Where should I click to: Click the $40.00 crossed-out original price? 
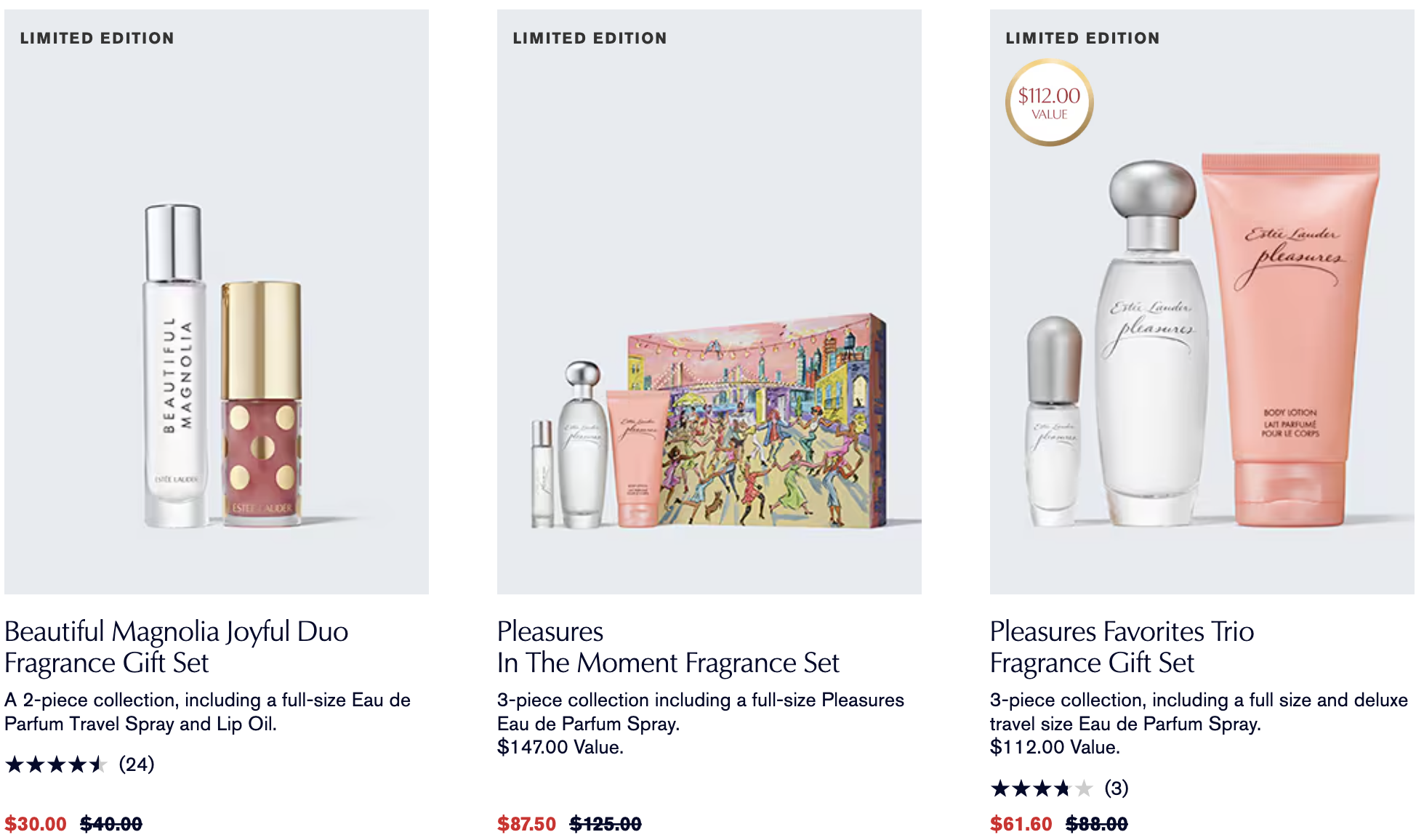click(x=111, y=824)
